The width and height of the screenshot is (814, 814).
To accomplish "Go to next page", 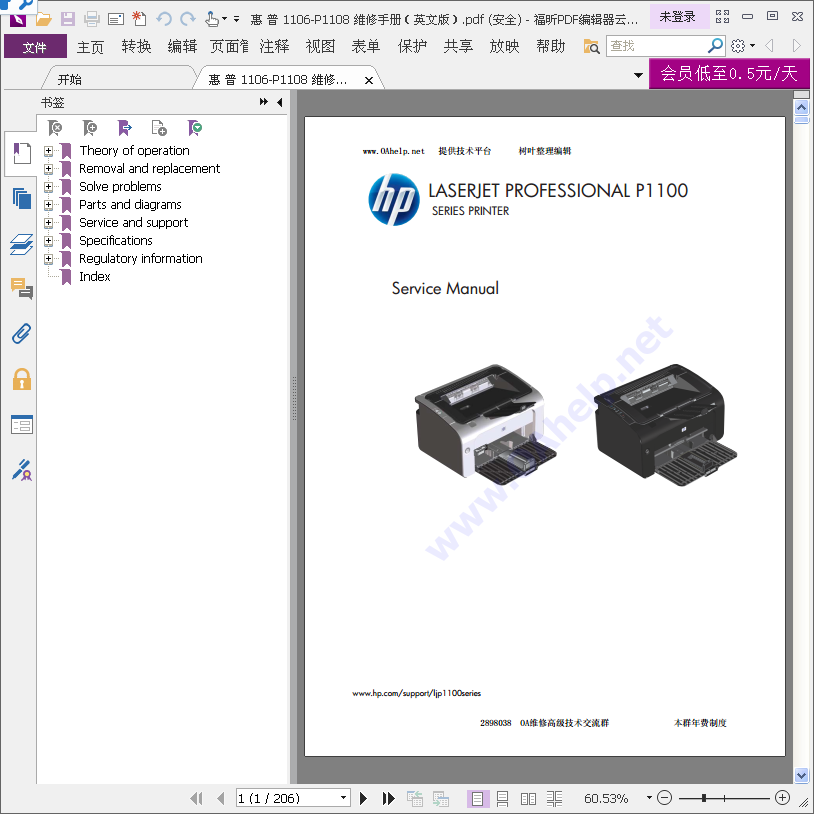I will pyautogui.click(x=363, y=798).
